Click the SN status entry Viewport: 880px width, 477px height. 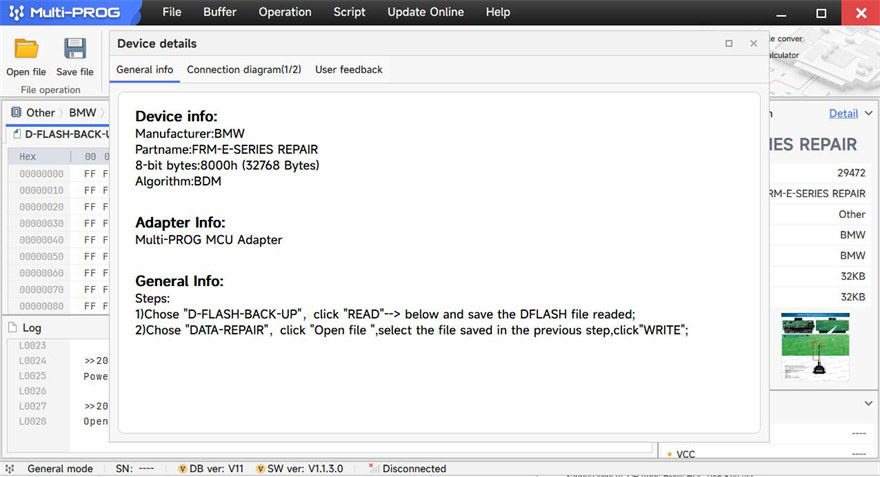135,469
